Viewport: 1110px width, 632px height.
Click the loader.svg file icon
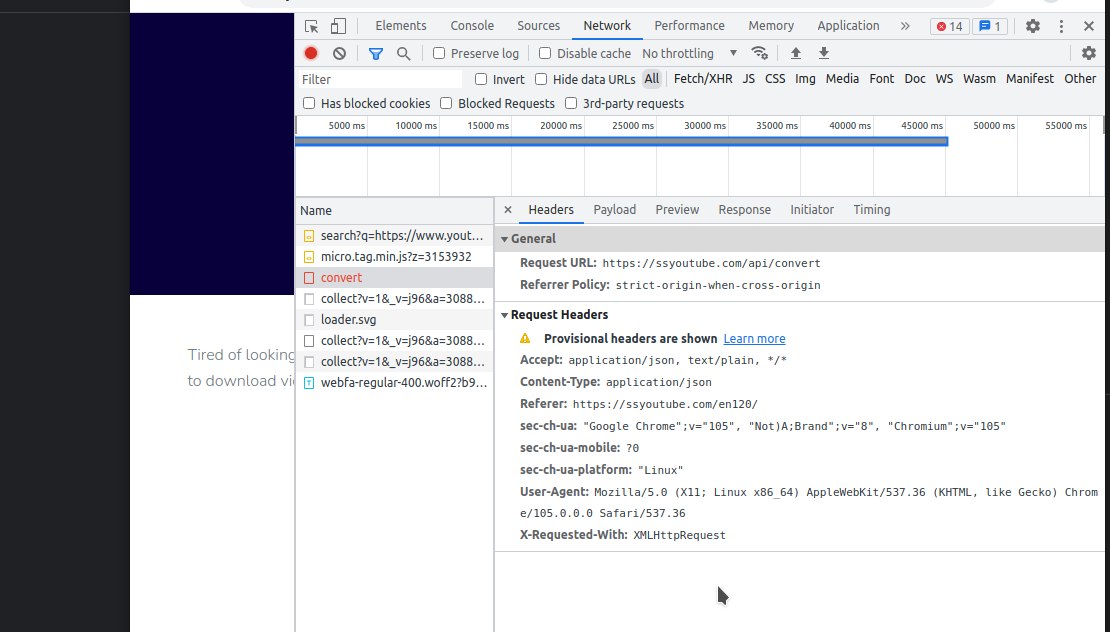point(309,320)
